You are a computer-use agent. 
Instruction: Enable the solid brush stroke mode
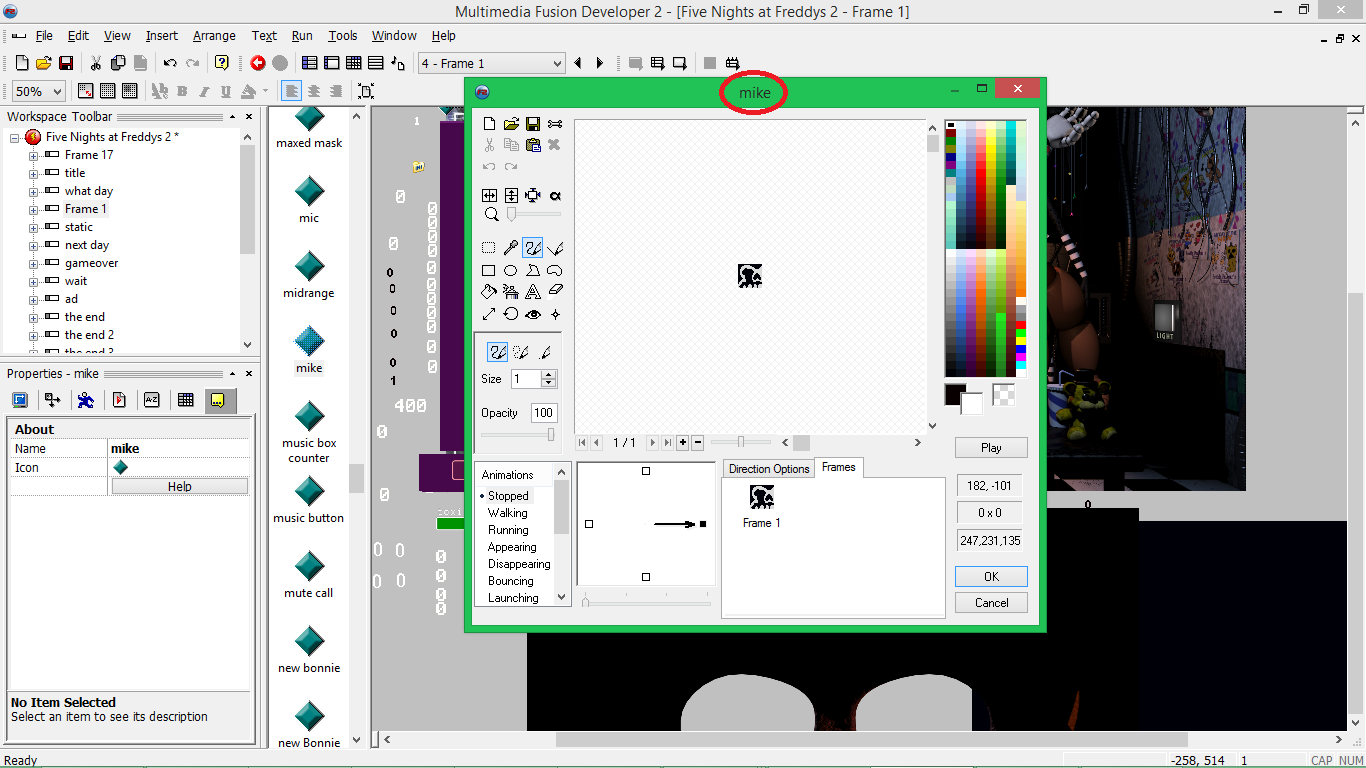click(497, 352)
